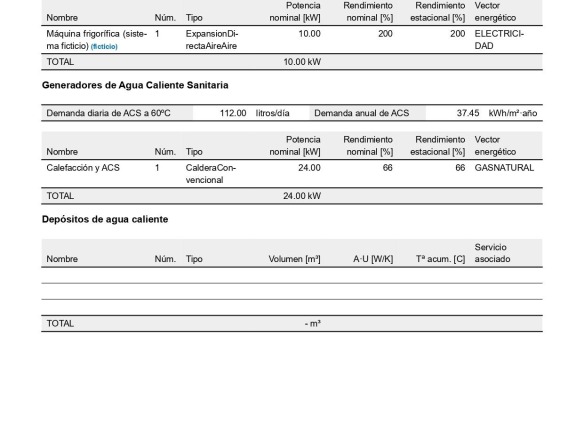Click the 'ExpansionDirectaAireAire' type cell
The height and width of the screenshot is (438, 584).
[x=212, y=40]
